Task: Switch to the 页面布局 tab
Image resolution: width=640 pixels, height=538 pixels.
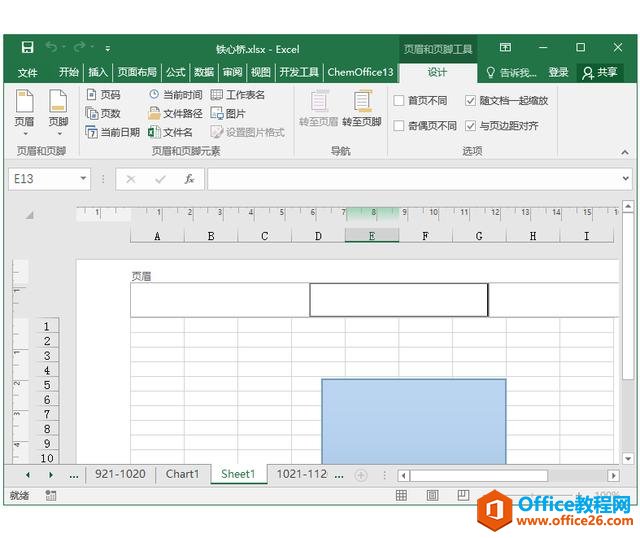Action: 137,72
